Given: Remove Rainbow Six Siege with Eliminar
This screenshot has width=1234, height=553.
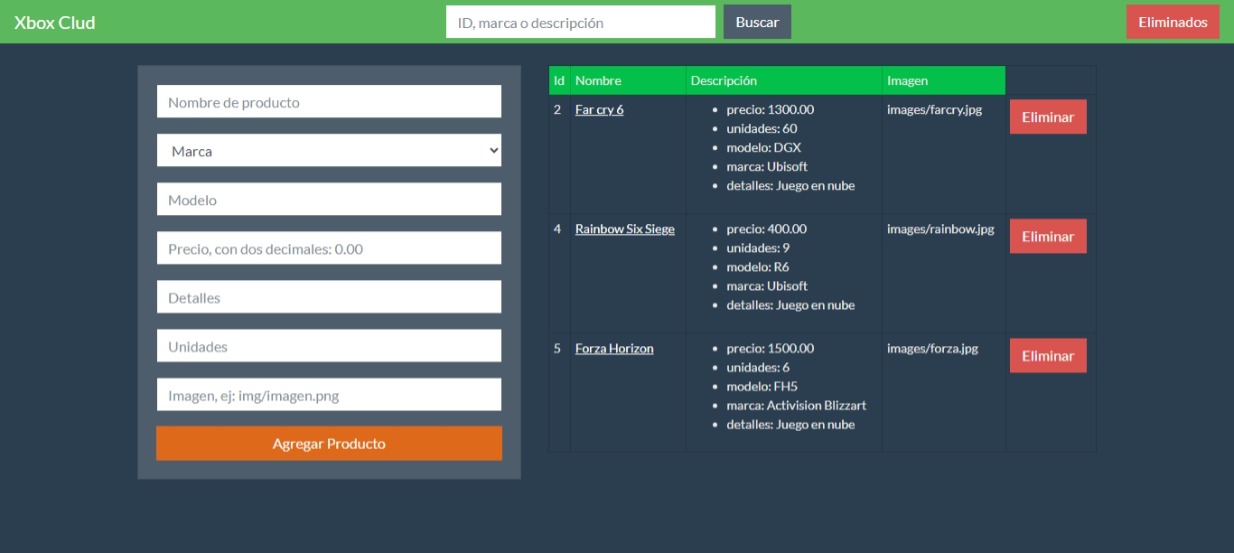Looking at the screenshot, I should [x=1047, y=237].
